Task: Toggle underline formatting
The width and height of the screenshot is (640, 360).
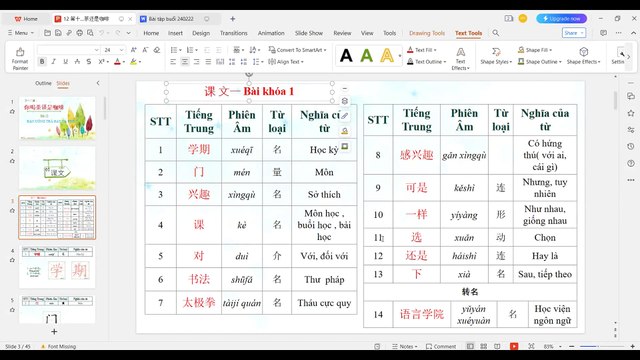Action: tap(65, 62)
